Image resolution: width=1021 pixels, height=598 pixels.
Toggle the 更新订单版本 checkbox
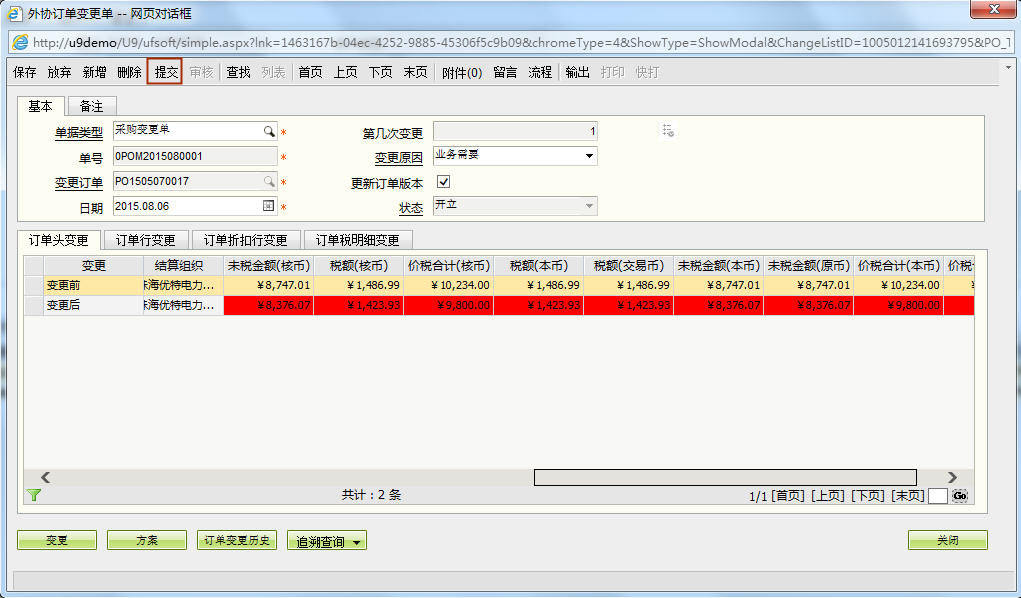444,182
